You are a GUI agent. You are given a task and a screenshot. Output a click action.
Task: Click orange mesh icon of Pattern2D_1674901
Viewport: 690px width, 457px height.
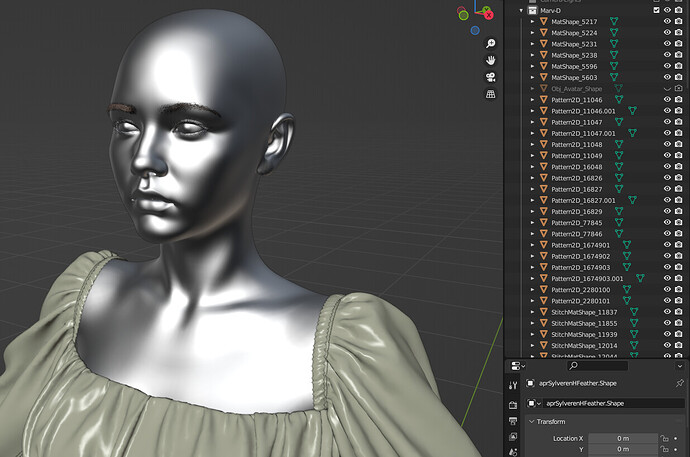(544, 245)
